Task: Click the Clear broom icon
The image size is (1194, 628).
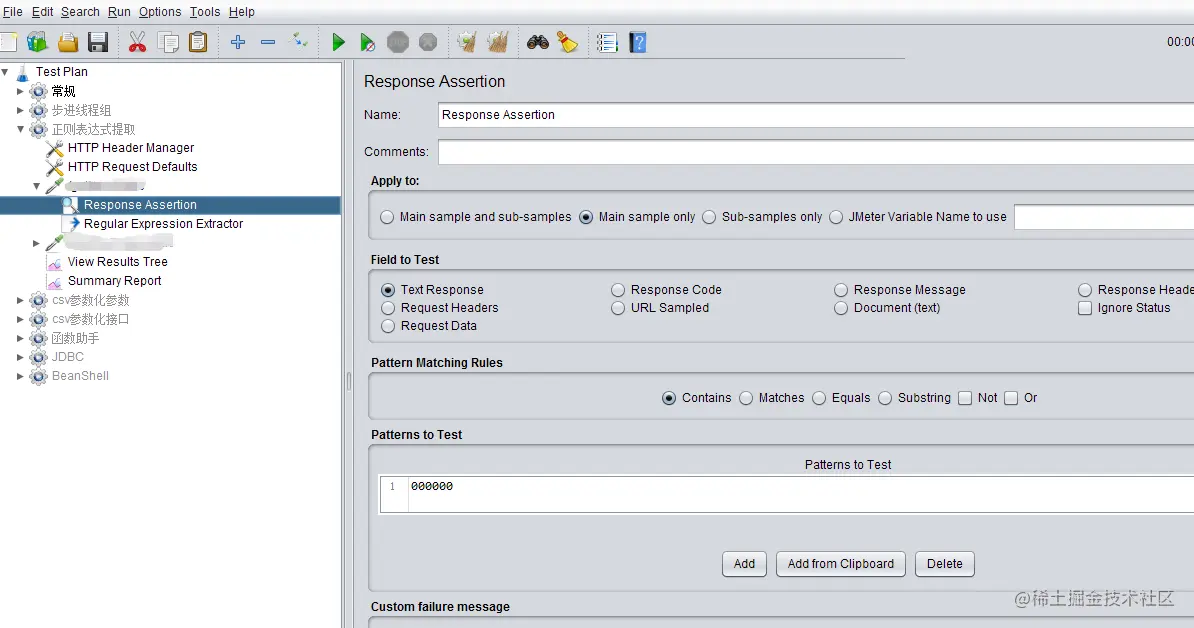Action: (467, 43)
